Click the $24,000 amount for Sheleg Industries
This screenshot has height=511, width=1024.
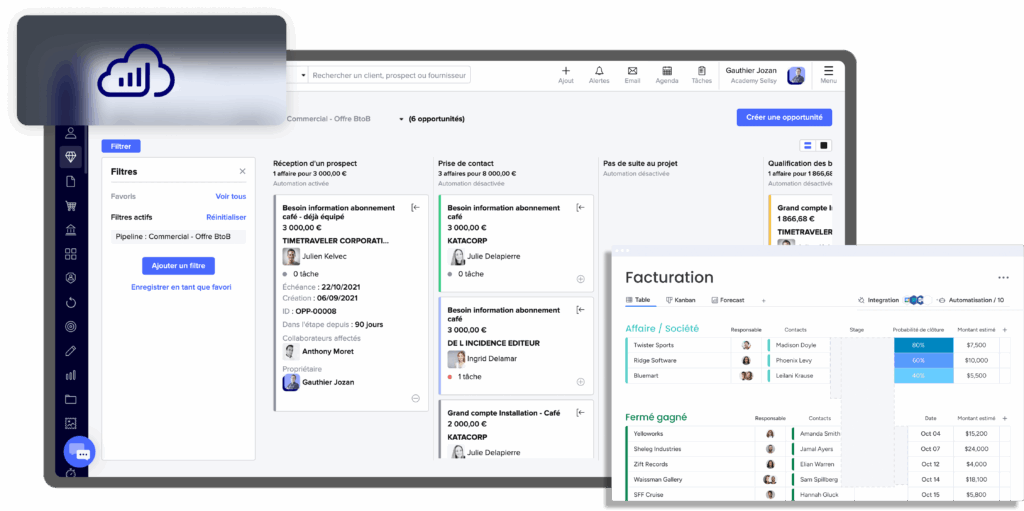pyautogui.click(x=976, y=449)
